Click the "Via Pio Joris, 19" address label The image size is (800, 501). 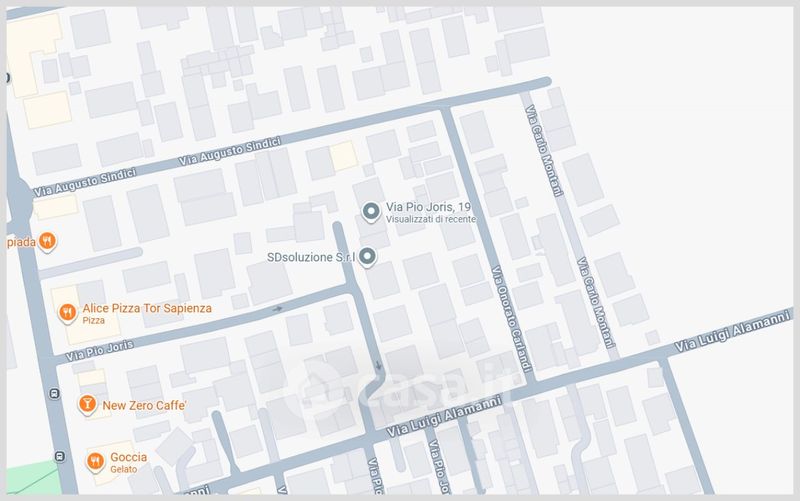(x=429, y=206)
